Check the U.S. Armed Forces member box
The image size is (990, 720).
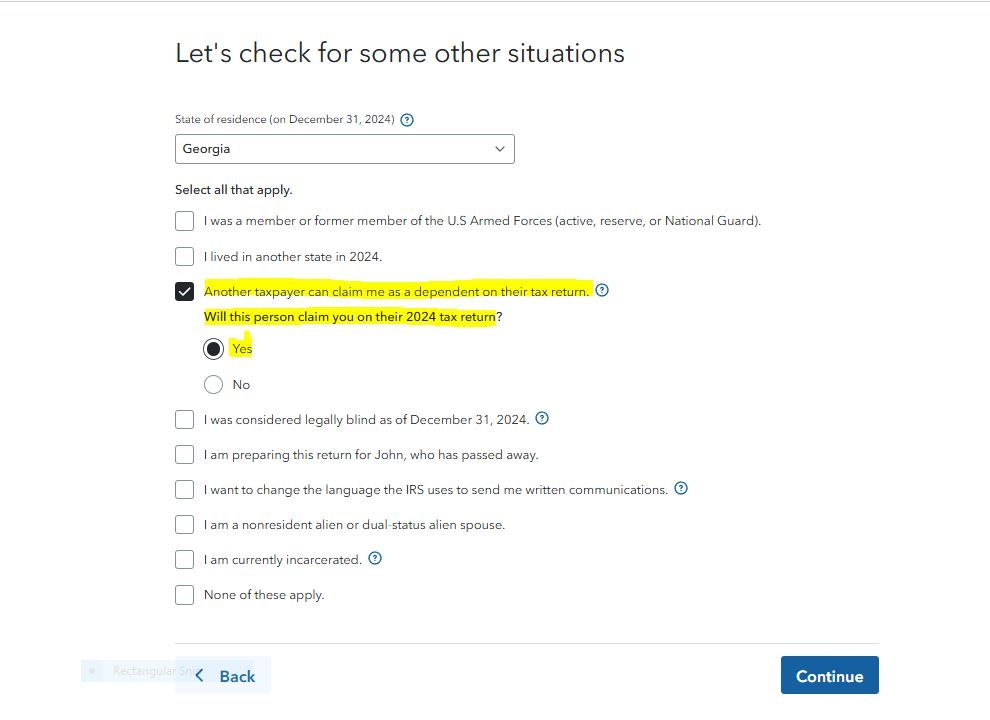point(184,221)
